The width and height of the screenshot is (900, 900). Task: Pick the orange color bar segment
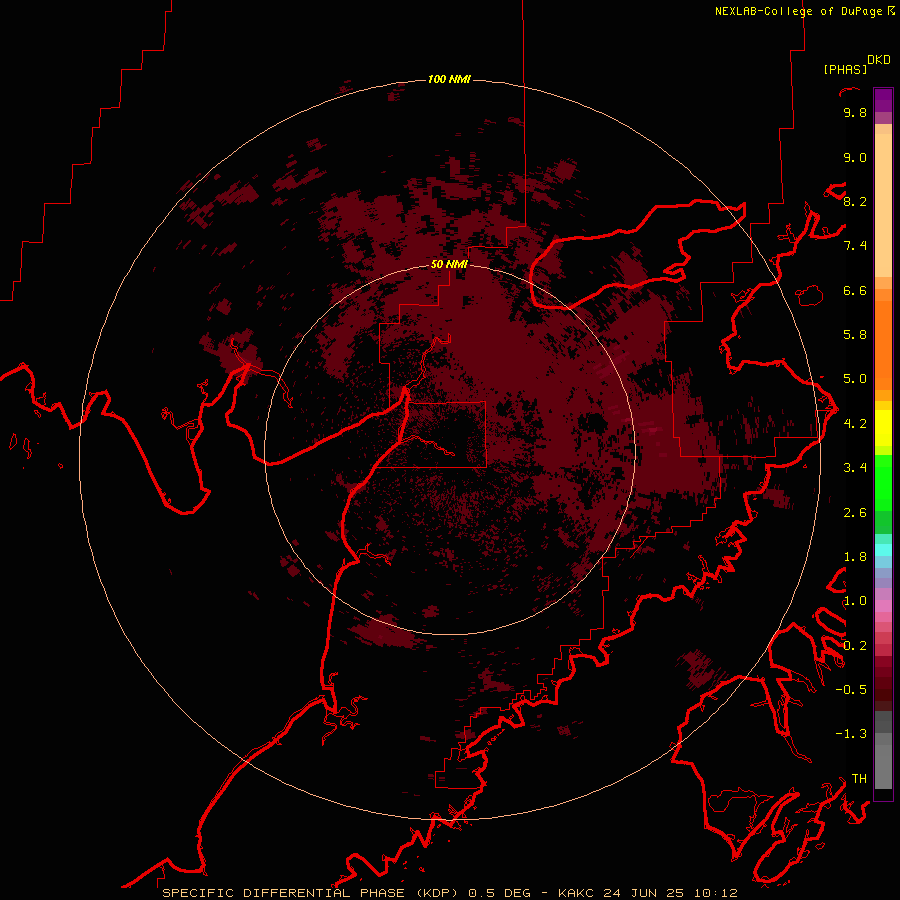883,345
